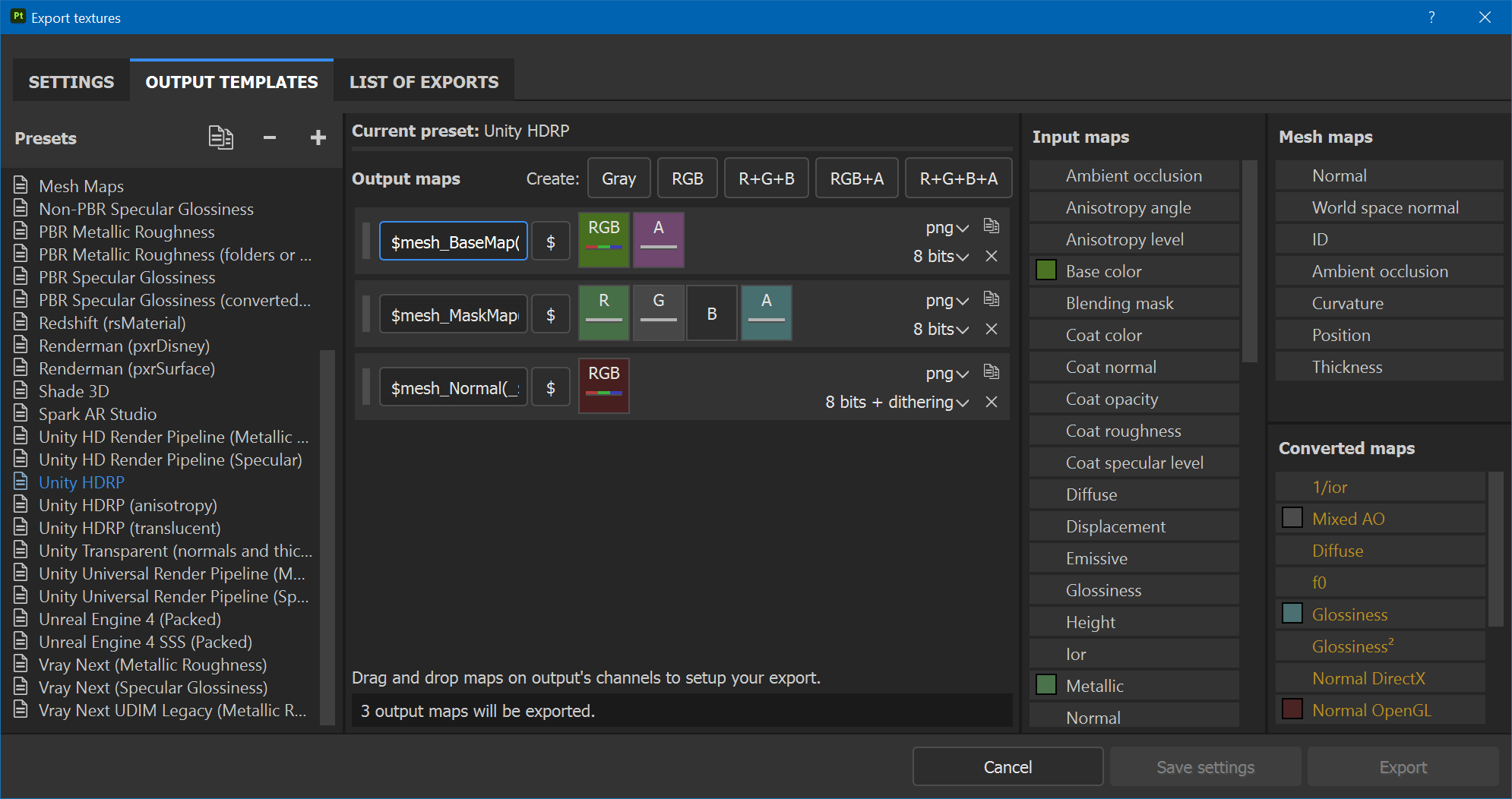Create a Gray output map
1512x799 pixels.
(619, 178)
